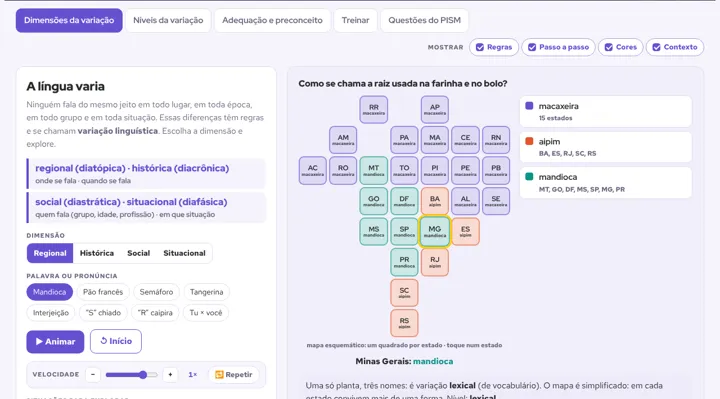Select the MT state tile
Screen dimensions: 720x399
pyautogui.click(x=374, y=170)
